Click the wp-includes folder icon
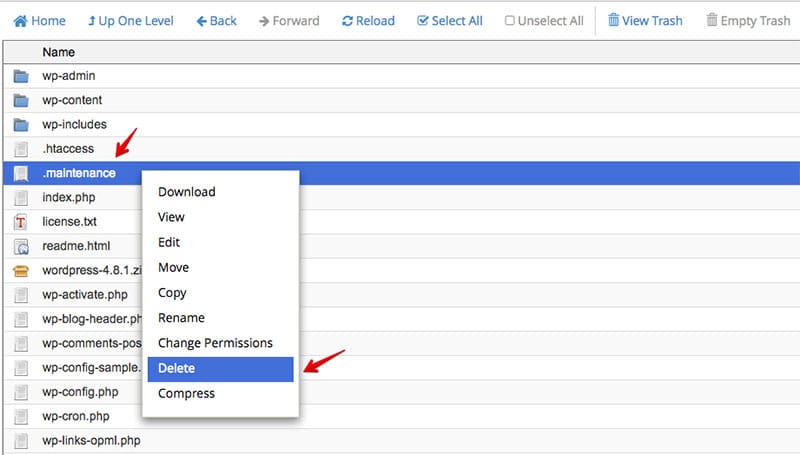This screenshot has height=455, width=800. pos(21,124)
